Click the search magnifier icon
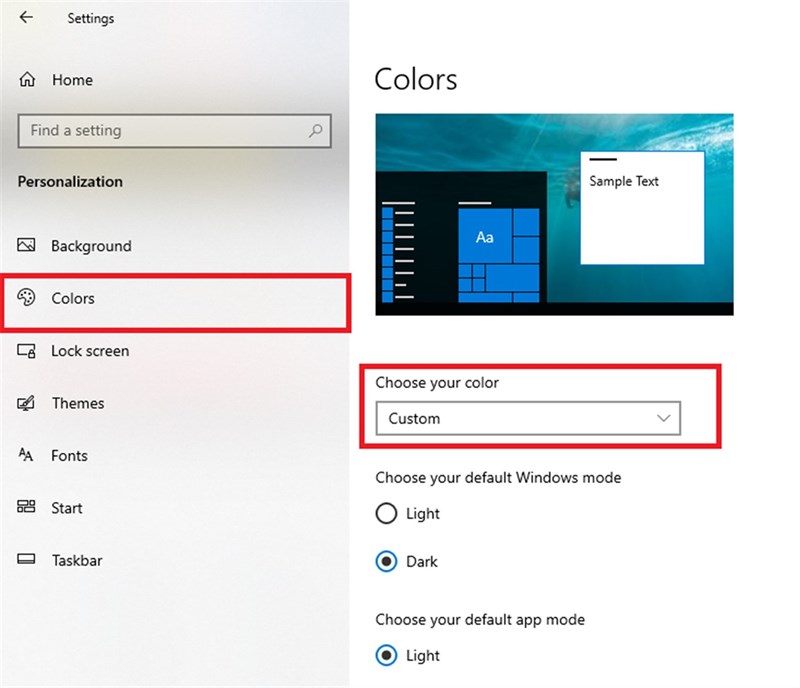This screenshot has width=800, height=688. pos(316,131)
